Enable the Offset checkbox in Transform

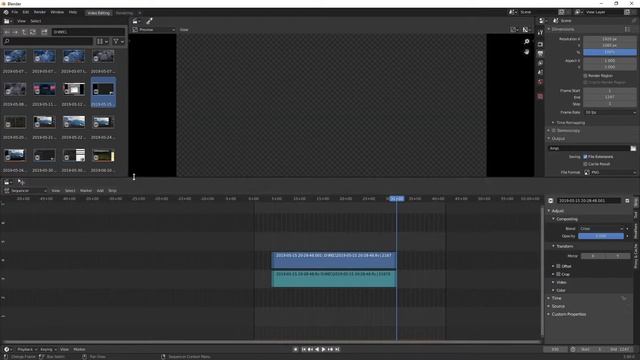tap(558, 266)
